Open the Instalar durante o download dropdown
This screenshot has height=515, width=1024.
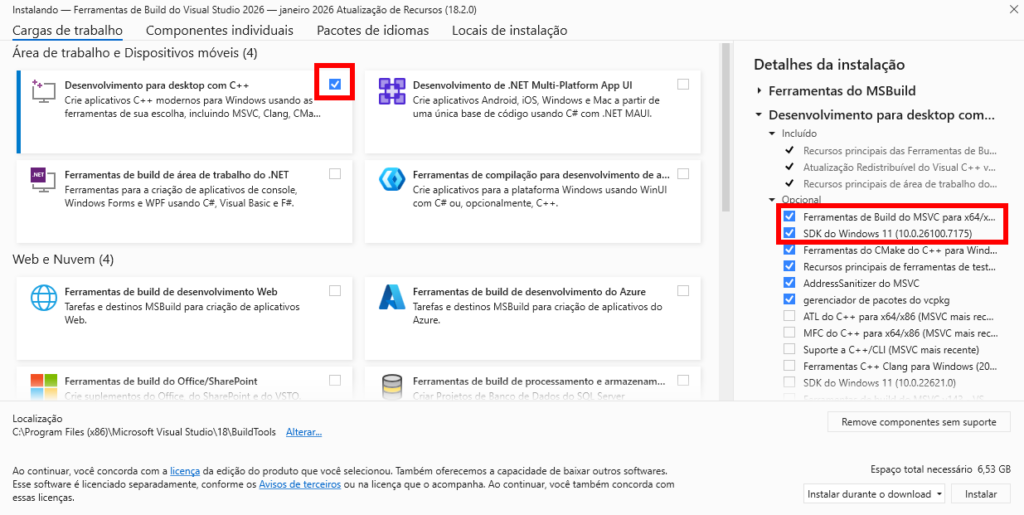(875, 493)
